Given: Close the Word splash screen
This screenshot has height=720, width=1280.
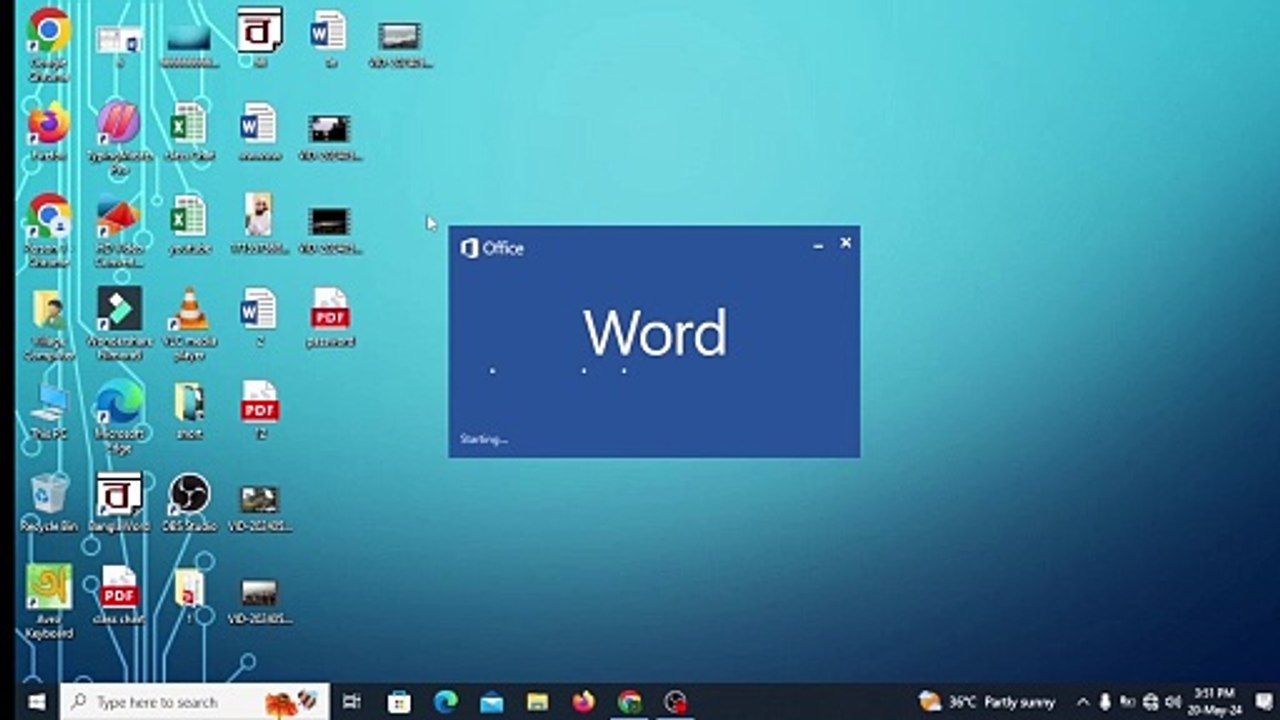Looking at the screenshot, I should [x=846, y=243].
